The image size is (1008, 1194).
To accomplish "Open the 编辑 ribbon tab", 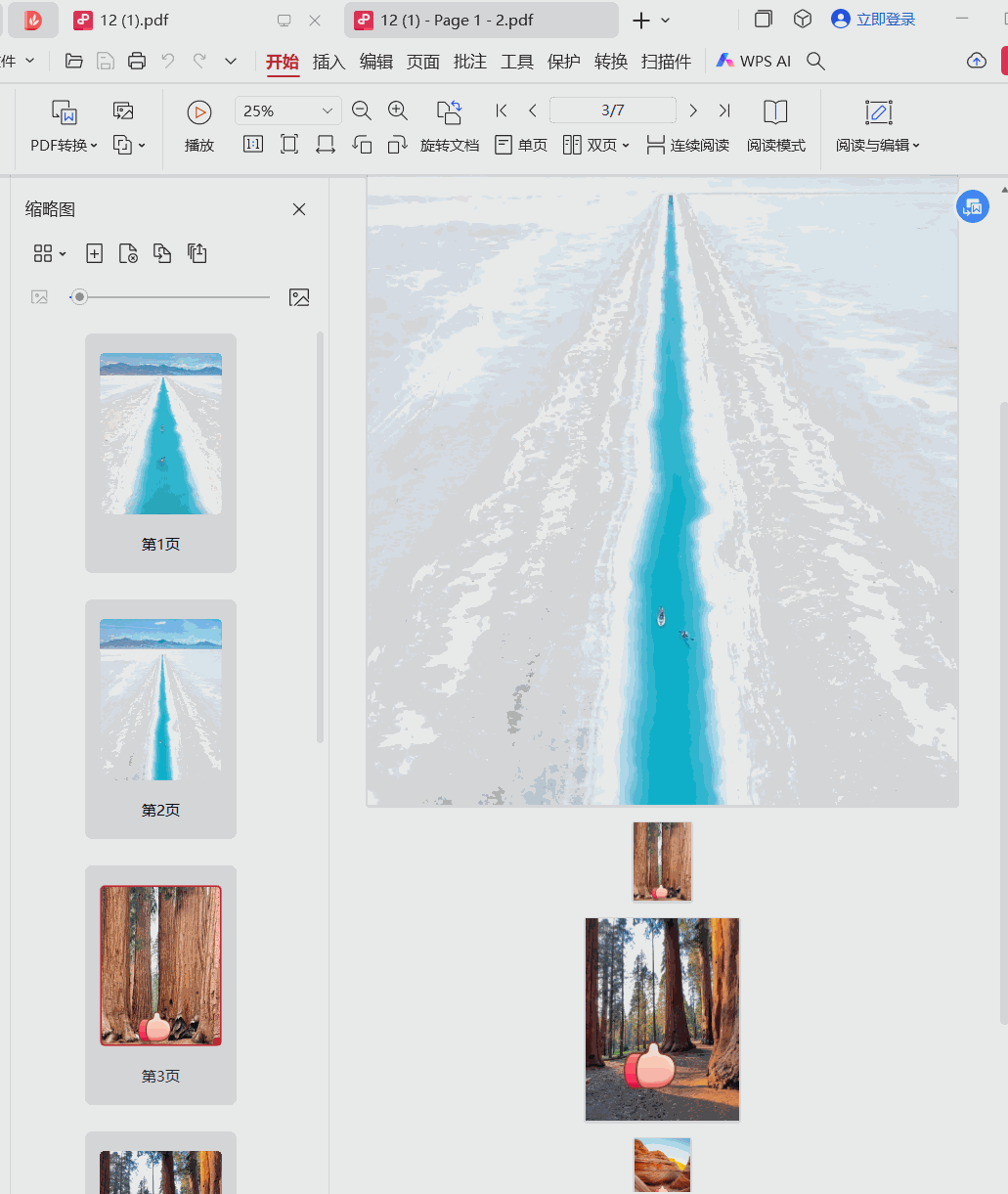I will click(376, 62).
